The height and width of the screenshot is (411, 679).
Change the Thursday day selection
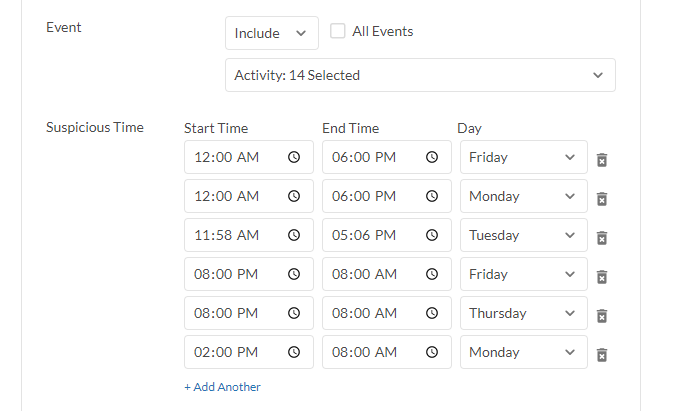tap(523, 314)
